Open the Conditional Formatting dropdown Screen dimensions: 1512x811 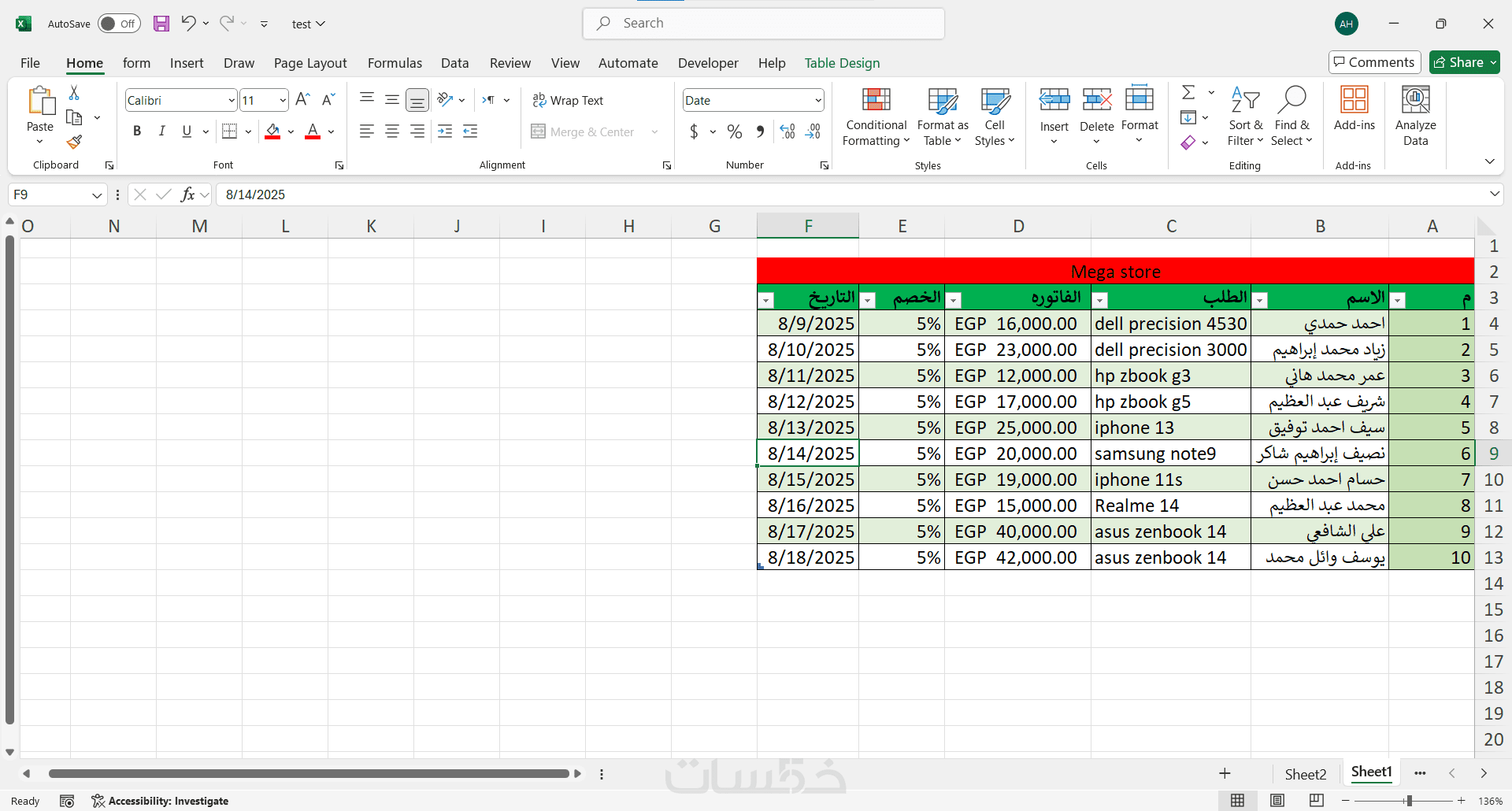pos(876,116)
